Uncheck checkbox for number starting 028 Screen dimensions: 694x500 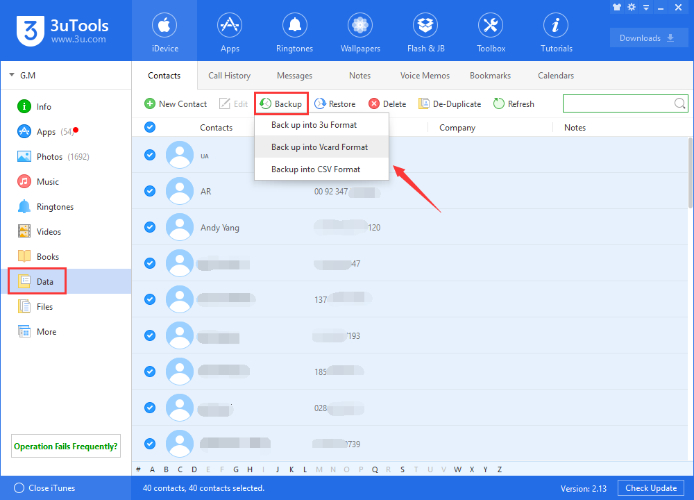tap(150, 408)
